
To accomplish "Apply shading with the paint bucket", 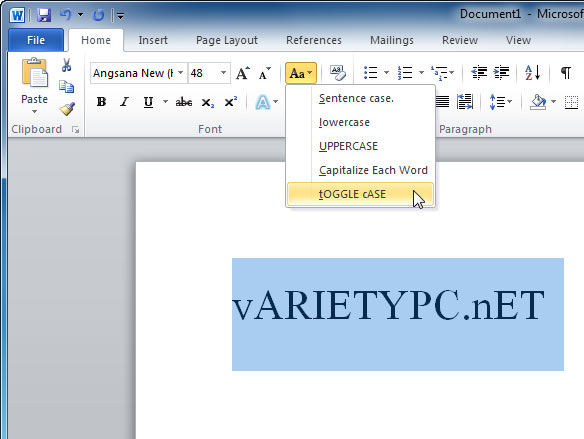I will [x=538, y=102].
